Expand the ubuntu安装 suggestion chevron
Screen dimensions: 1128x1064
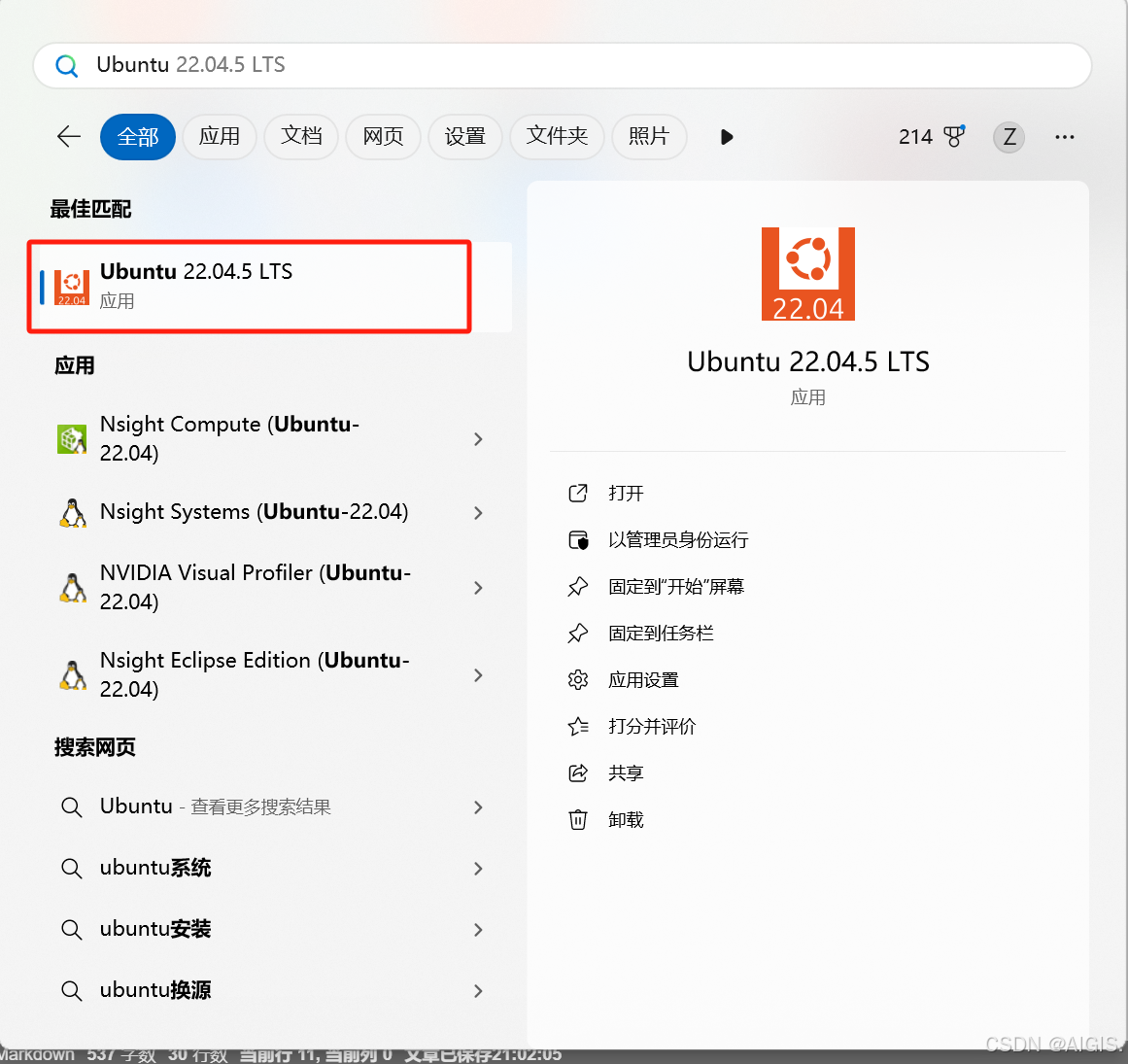(x=478, y=930)
